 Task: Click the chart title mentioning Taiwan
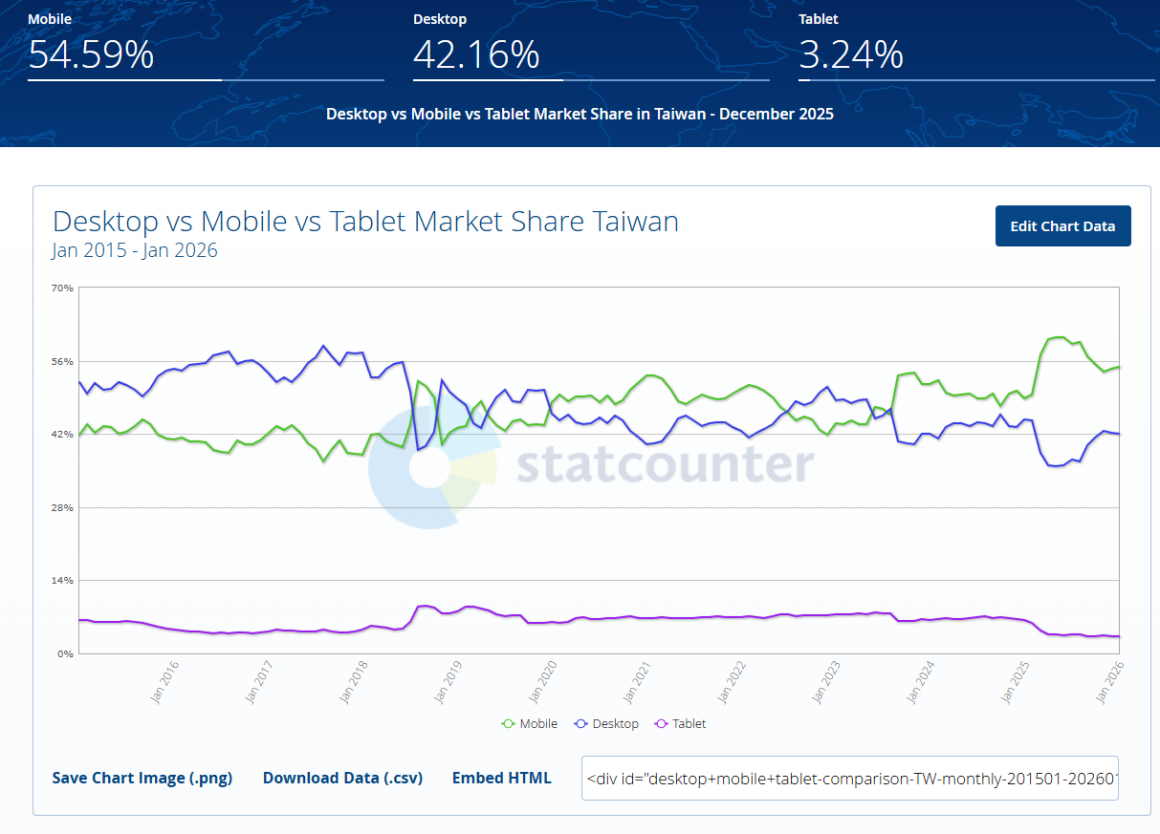click(x=365, y=221)
